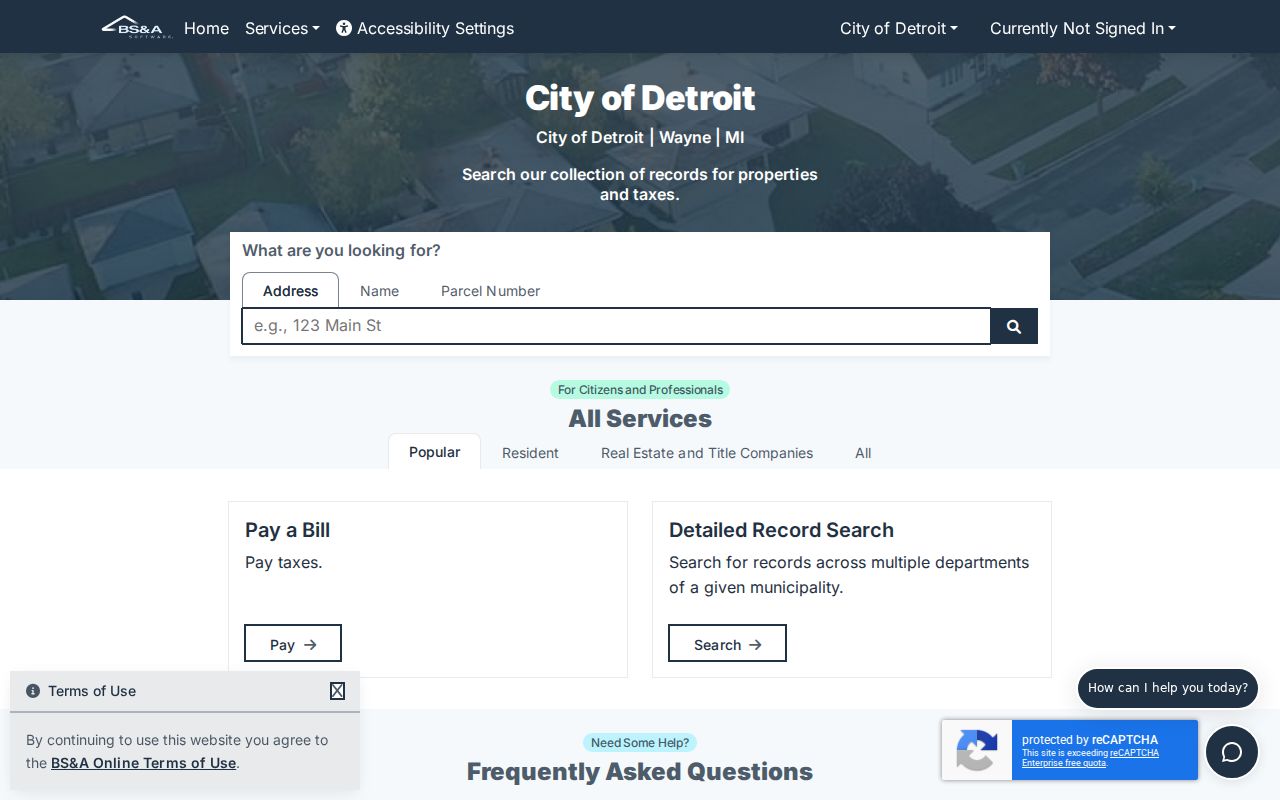Image resolution: width=1280 pixels, height=800 pixels.
Task: Click the 'City of Detroit | Wayne | MI' subtitle
Action: [x=640, y=138]
